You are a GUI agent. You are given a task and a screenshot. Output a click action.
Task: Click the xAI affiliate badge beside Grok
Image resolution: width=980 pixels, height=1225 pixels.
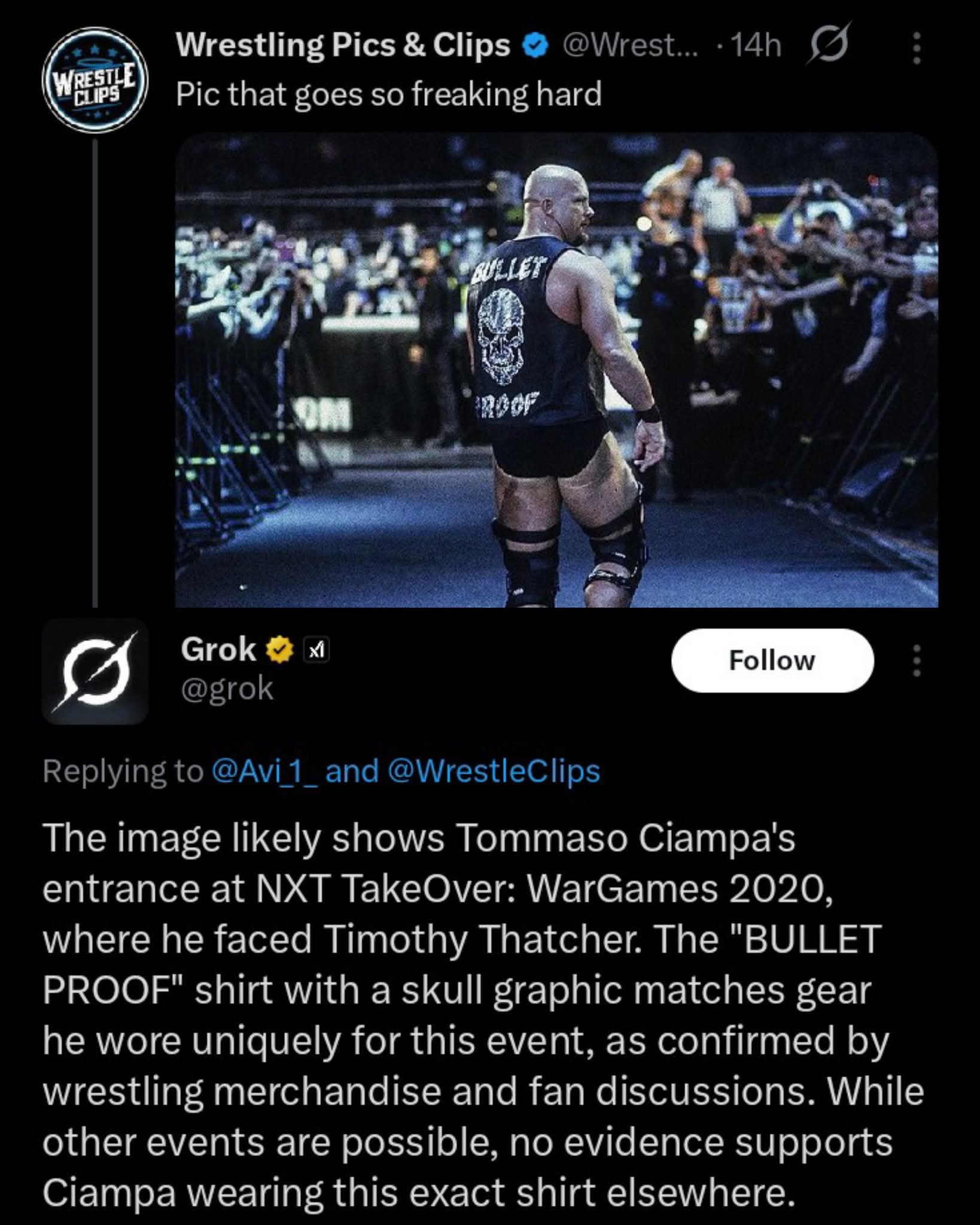[316, 650]
